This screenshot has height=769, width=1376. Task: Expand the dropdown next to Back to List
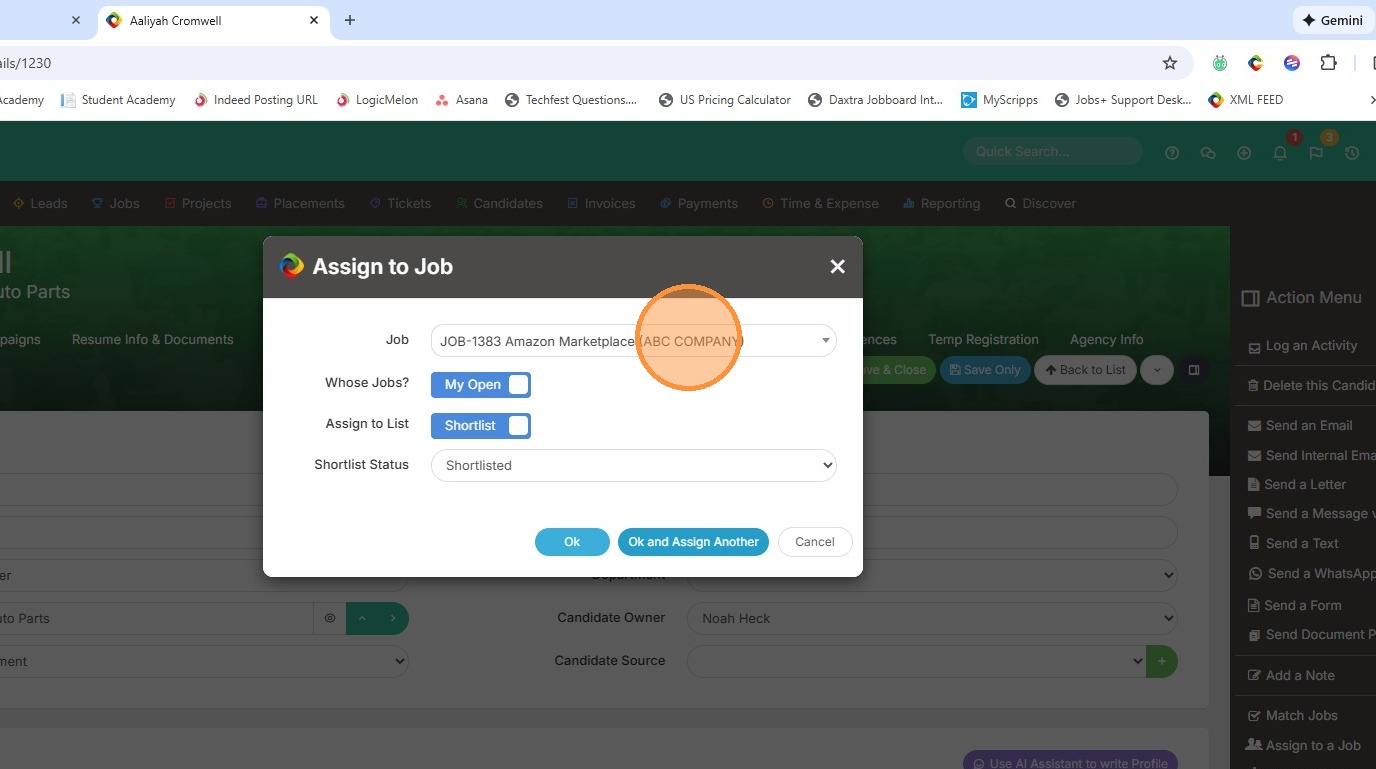point(1157,370)
